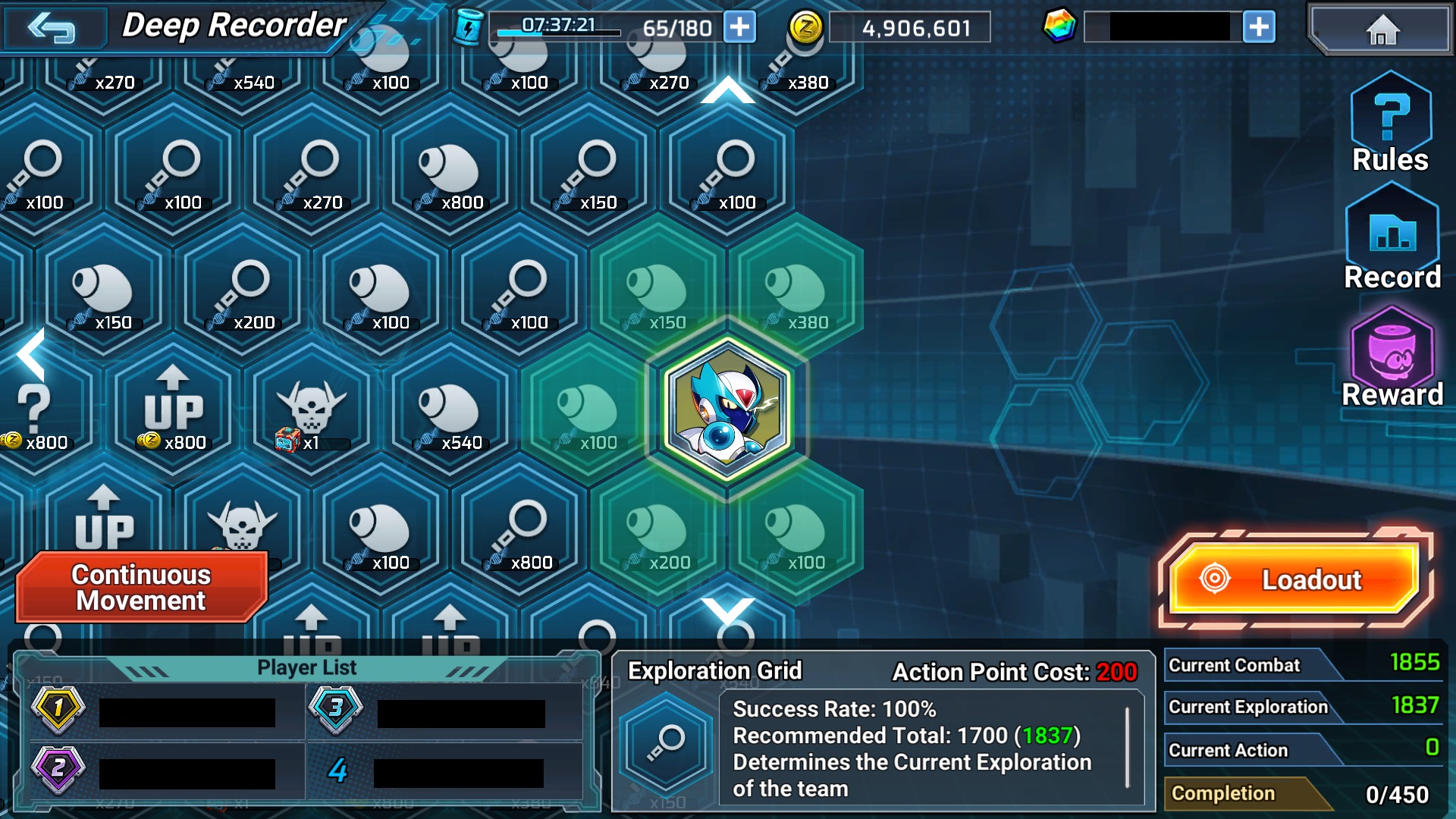Tap the zenny coin icon
1456x819 pixels.
click(805, 28)
